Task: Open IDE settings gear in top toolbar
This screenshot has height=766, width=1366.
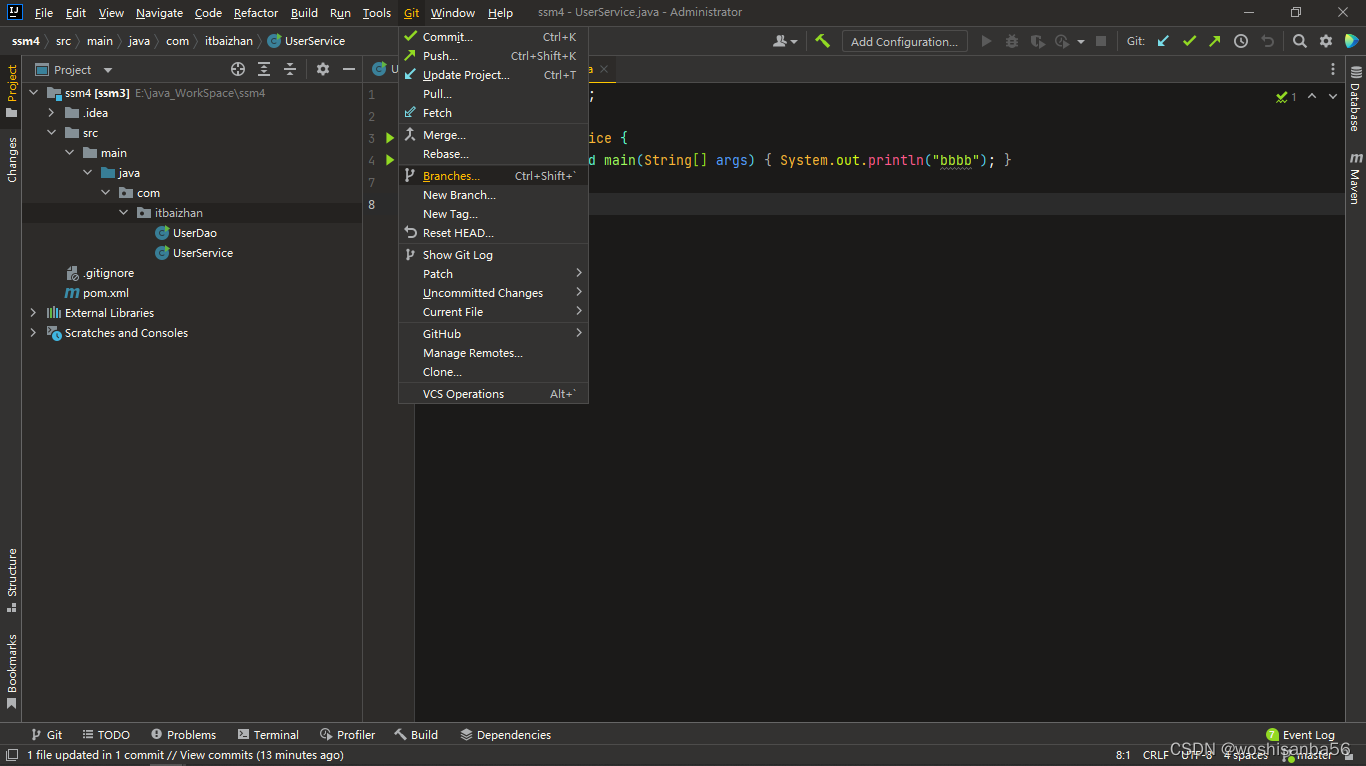Action: (1326, 41)
